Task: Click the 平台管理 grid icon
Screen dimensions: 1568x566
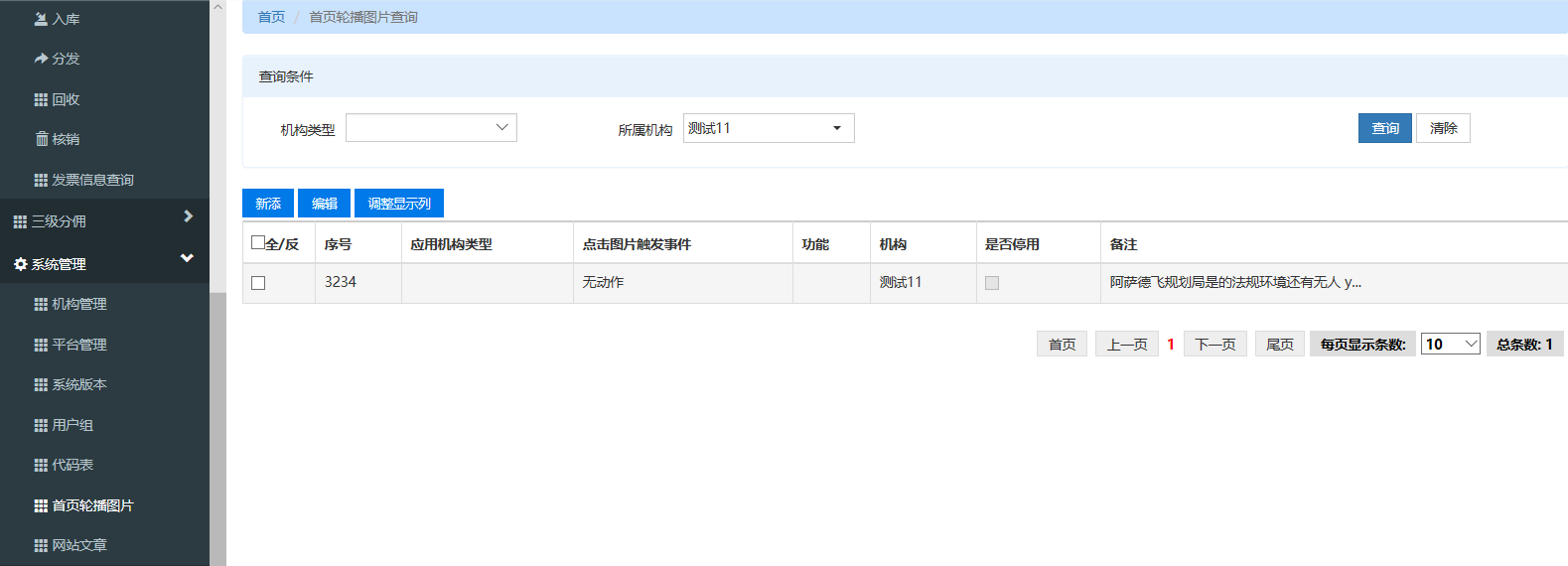Action: (41, 345)
